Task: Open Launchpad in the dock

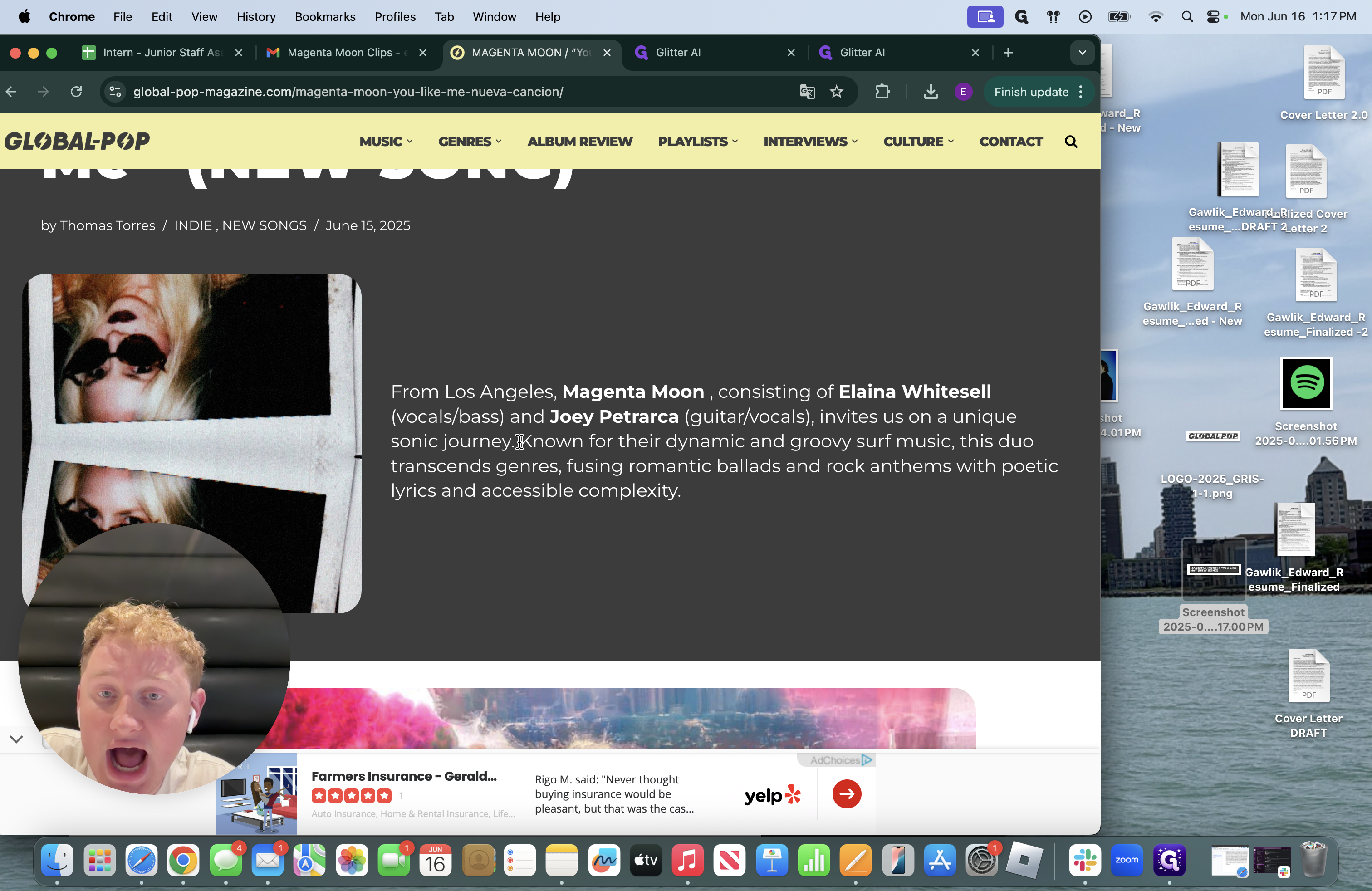Action: [x=99, y=861]
